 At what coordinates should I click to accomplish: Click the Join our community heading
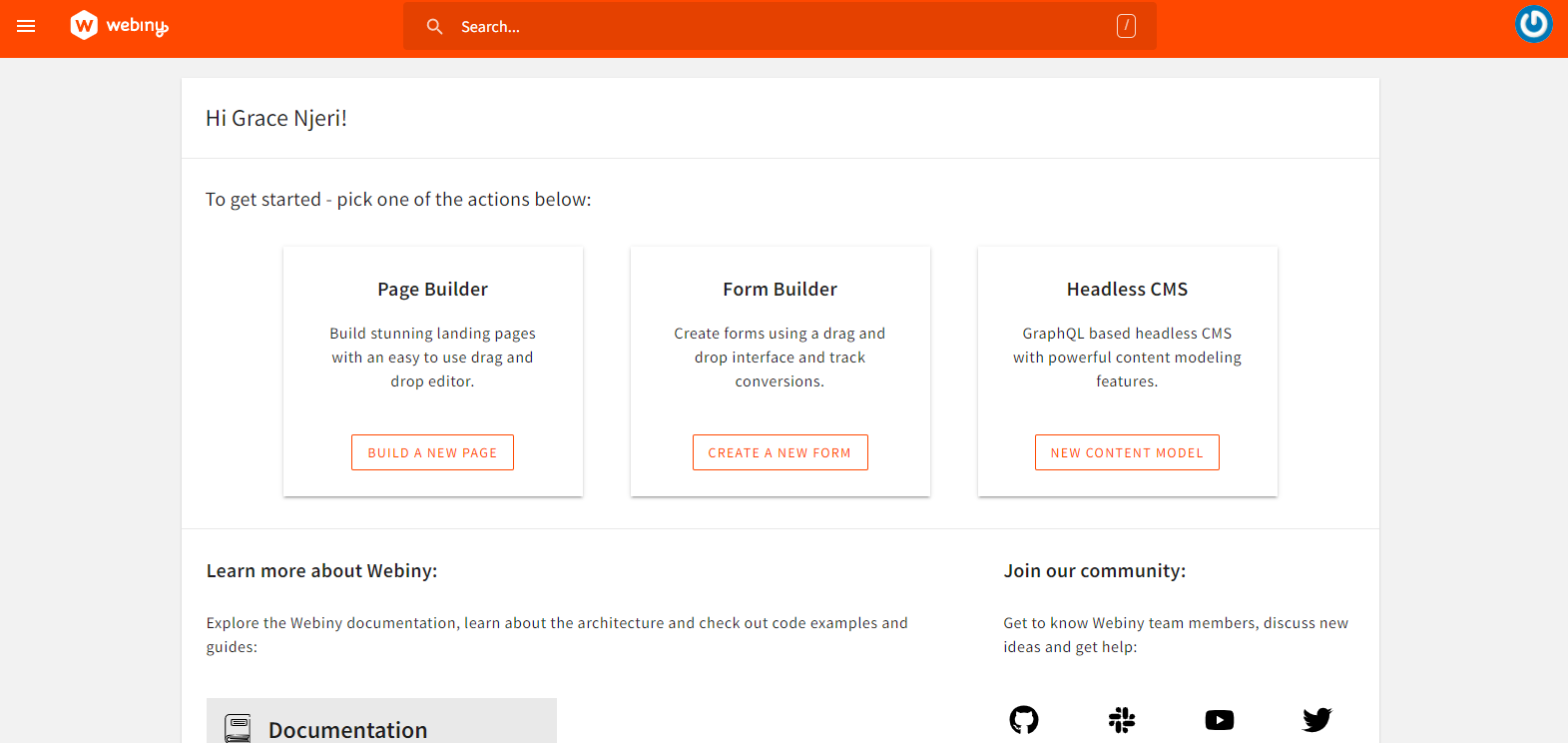pos(1094,571)
